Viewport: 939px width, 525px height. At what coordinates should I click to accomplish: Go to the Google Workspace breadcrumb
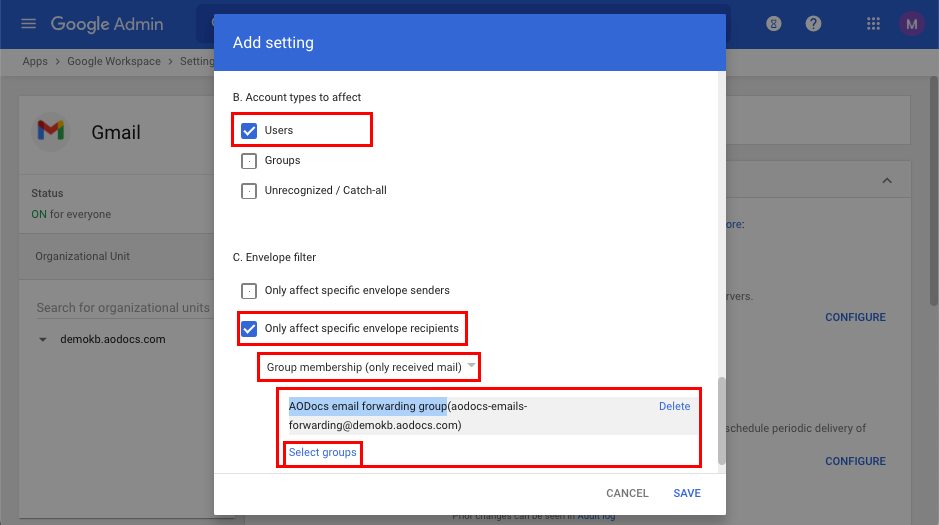click(x=114, y=61)
